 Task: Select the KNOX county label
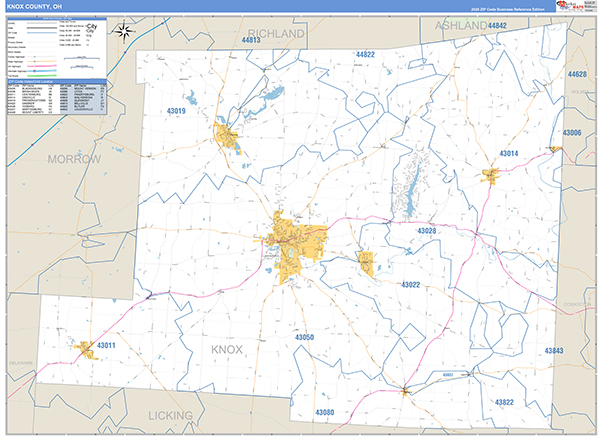pos(227,349)
